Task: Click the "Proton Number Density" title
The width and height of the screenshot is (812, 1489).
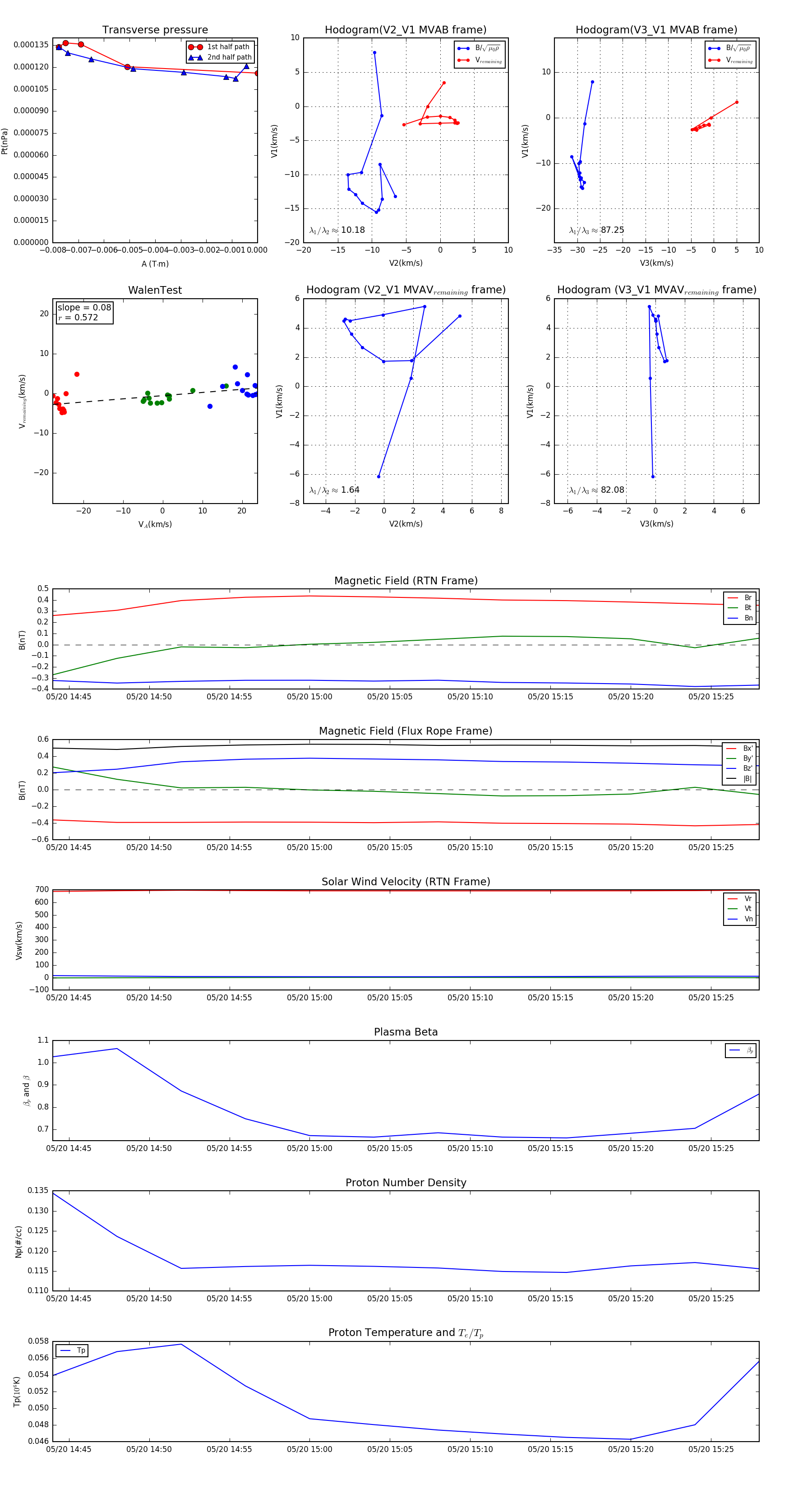Action: [x=406, y=1183]
